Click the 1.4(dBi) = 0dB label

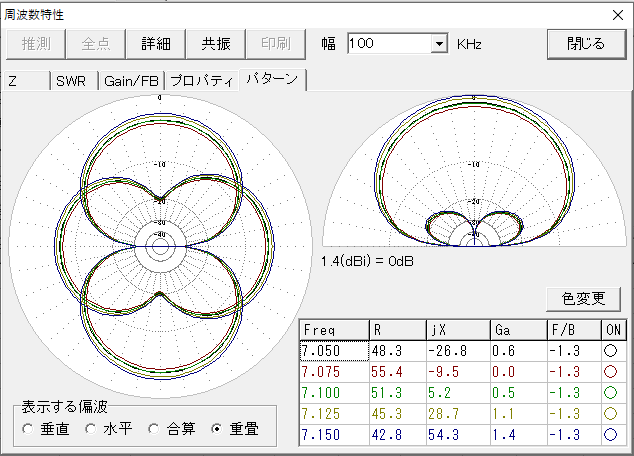point(367,261)
